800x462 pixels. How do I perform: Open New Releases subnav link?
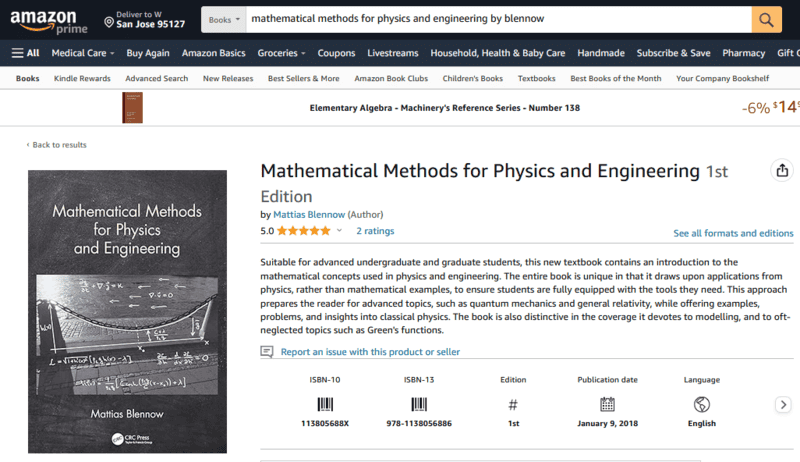[x=228, y=79]
